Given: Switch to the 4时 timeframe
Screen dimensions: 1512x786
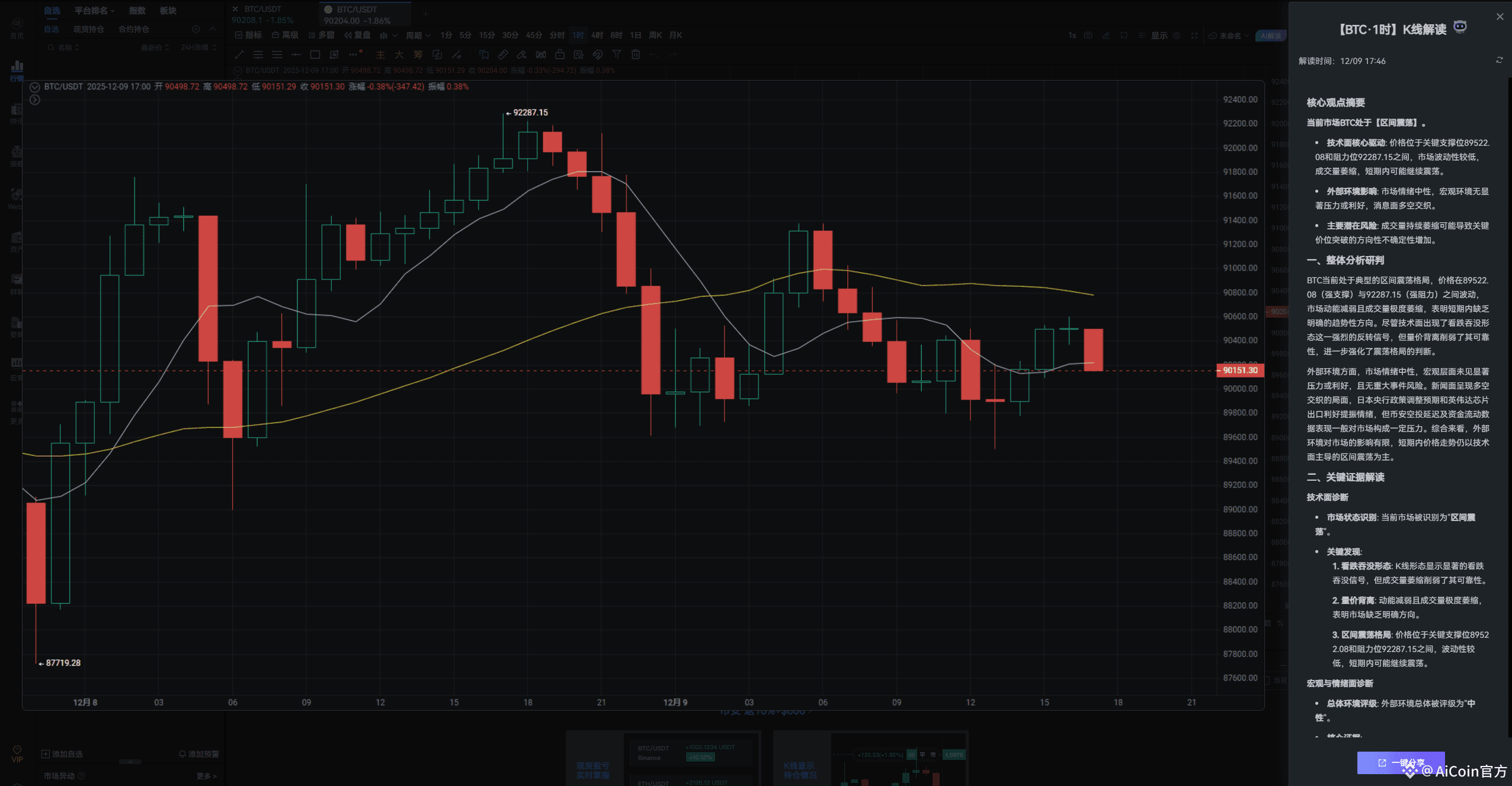Looking at the screenshot, I should (597, 36).
